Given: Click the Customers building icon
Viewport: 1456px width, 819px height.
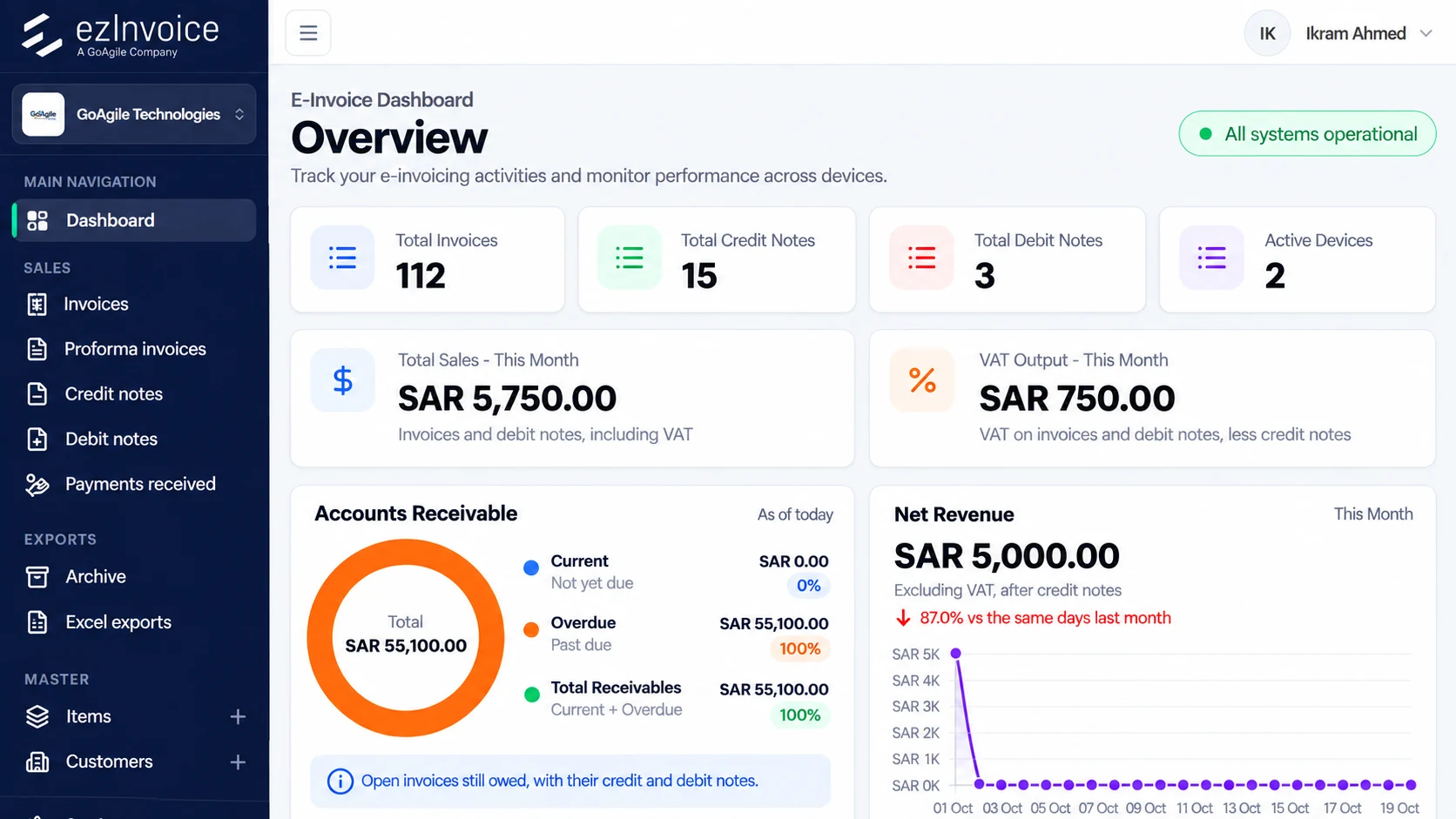Looking at the screenshot, I should [x=37, y=762].
